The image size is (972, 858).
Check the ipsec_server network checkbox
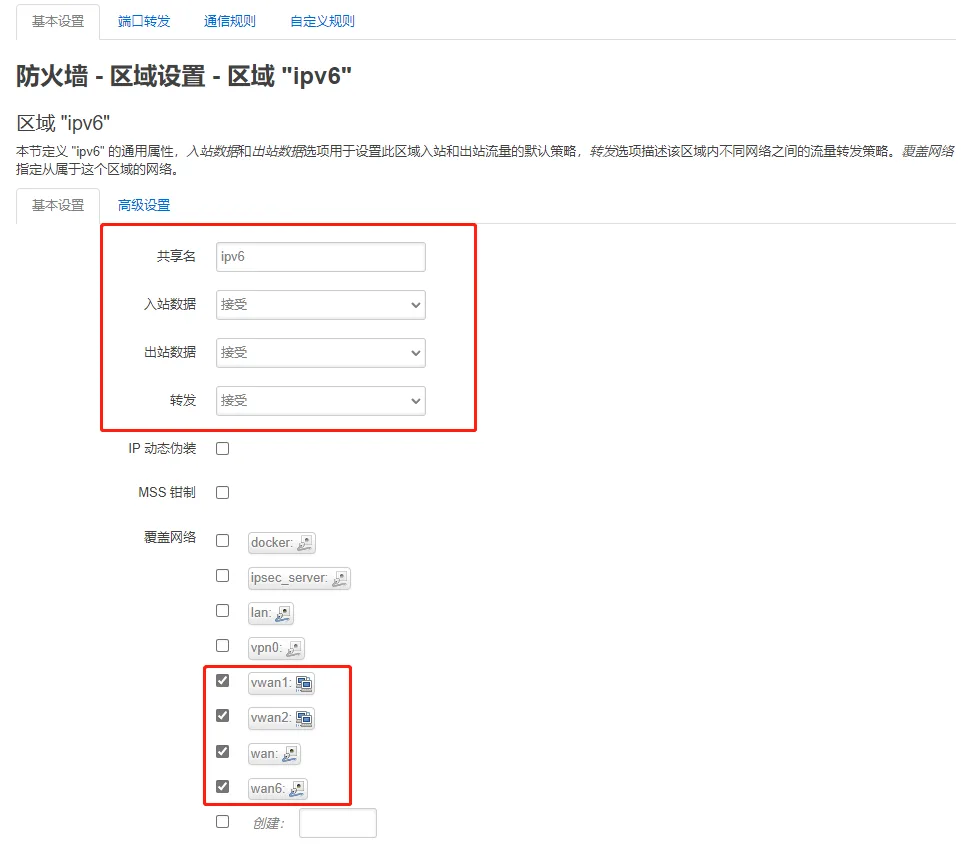pyautogui.click(x=223, y=576)
